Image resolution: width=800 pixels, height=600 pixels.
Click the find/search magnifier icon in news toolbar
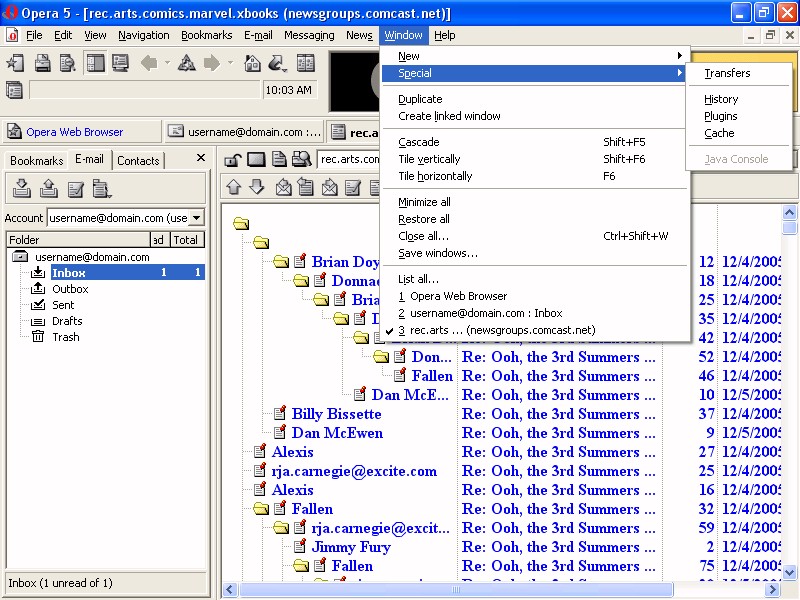tap(302, 160)
